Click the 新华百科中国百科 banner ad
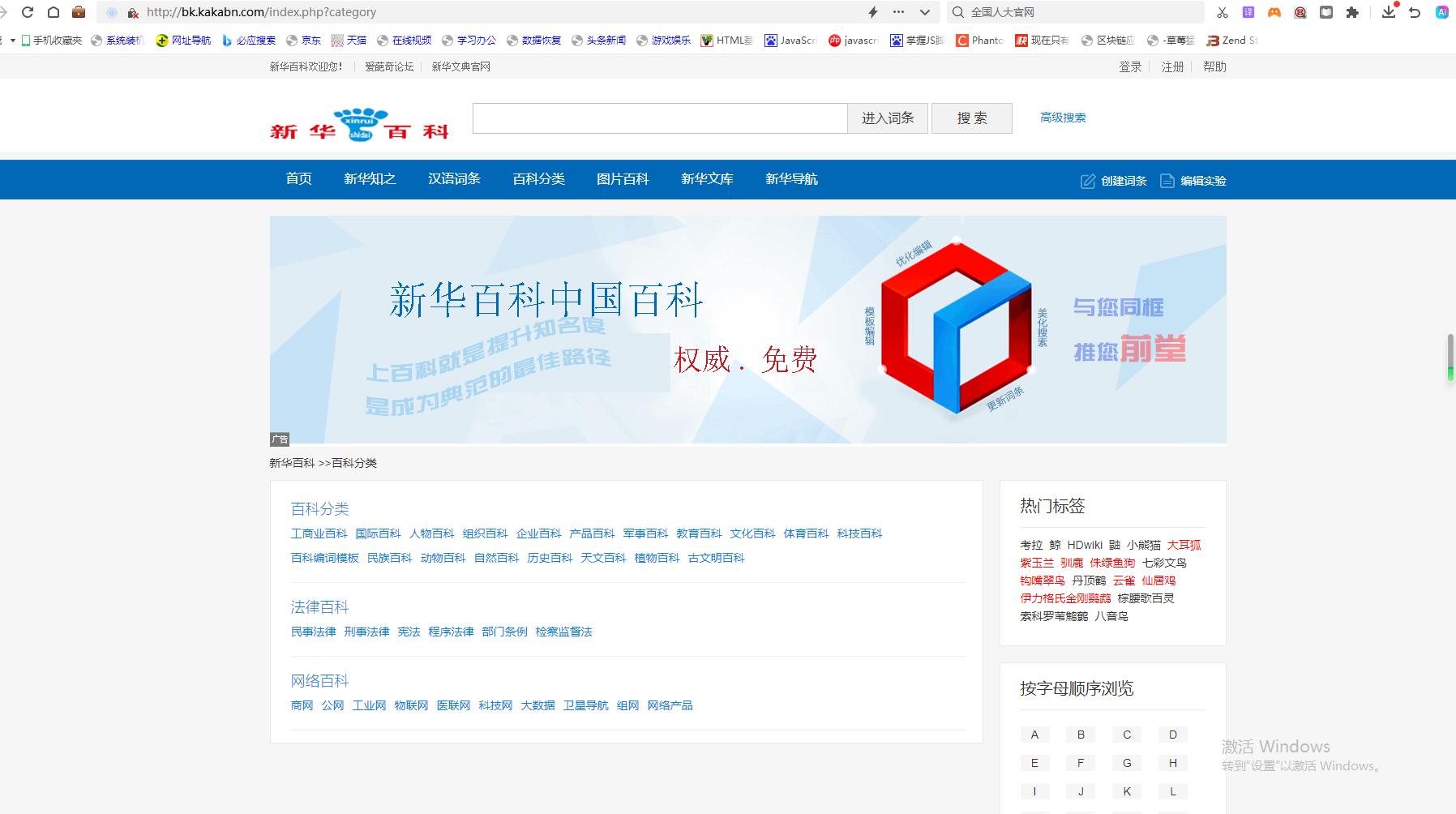The image size is (1456, 814). (747, 329)
